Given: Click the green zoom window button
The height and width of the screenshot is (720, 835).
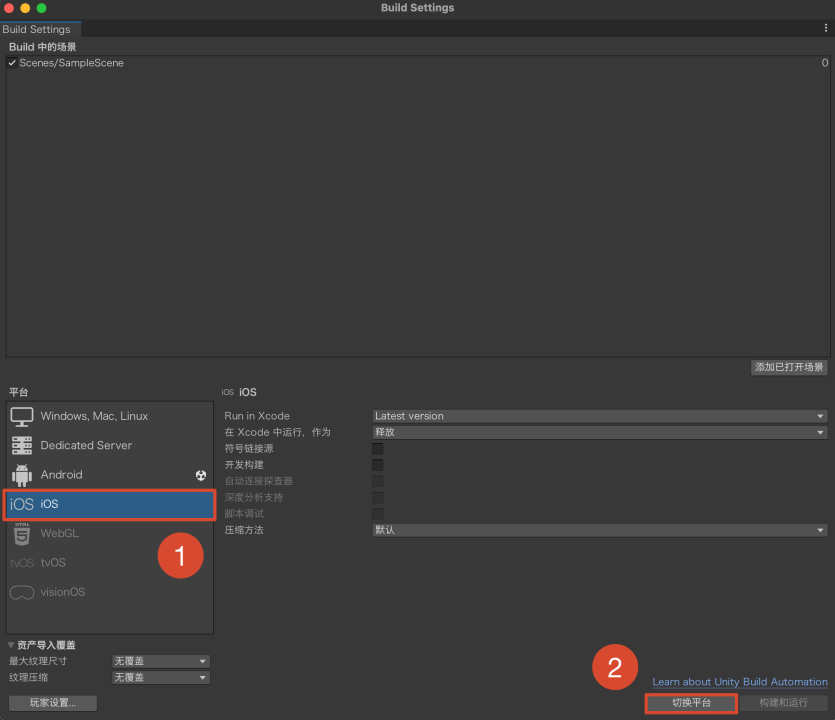Looking at the screenshot, I should 42,8.
